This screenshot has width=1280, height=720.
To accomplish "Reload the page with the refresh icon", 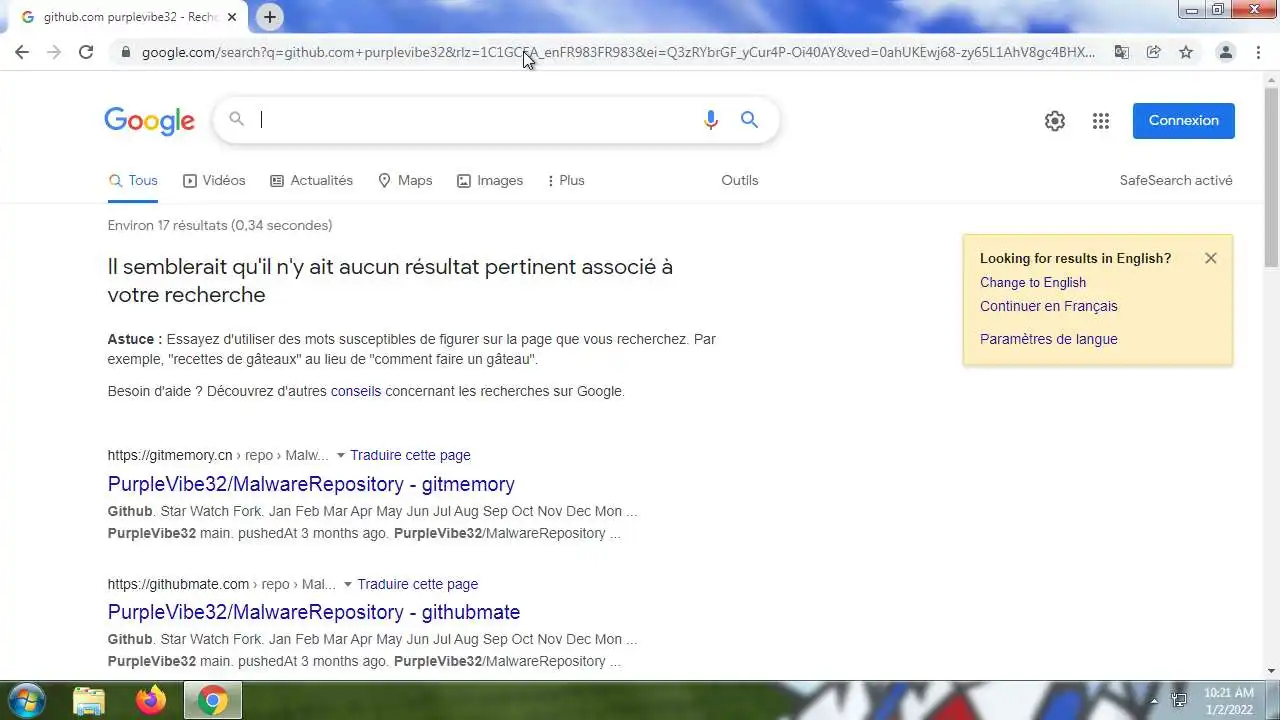I will tap(86, 52).
